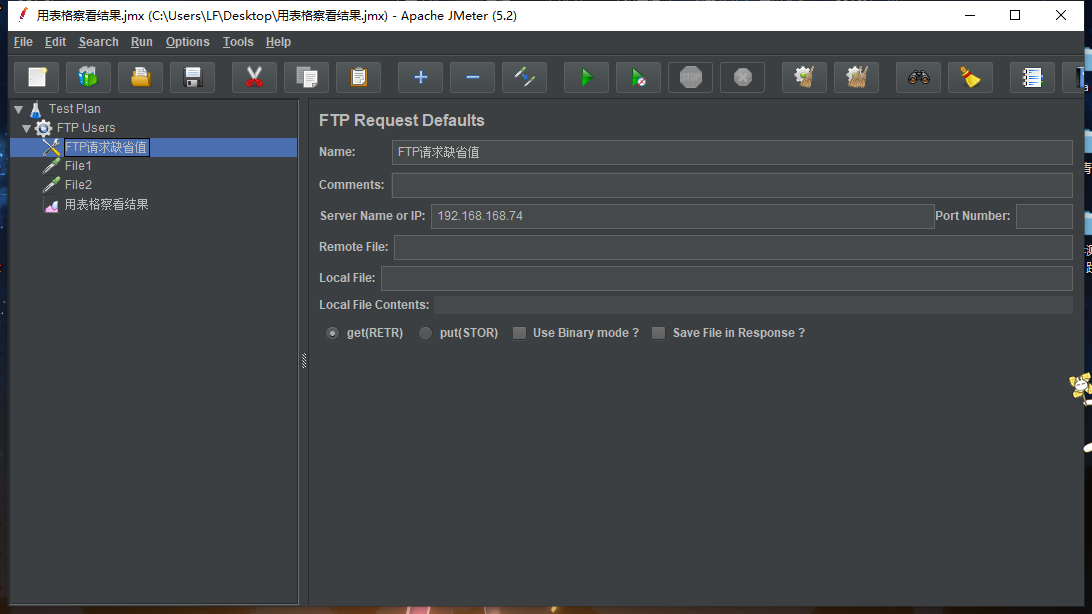Select the get(RETR) radio button
Image resolution: width=1092 pixels, height=614 pixels.
click(332, 333)
